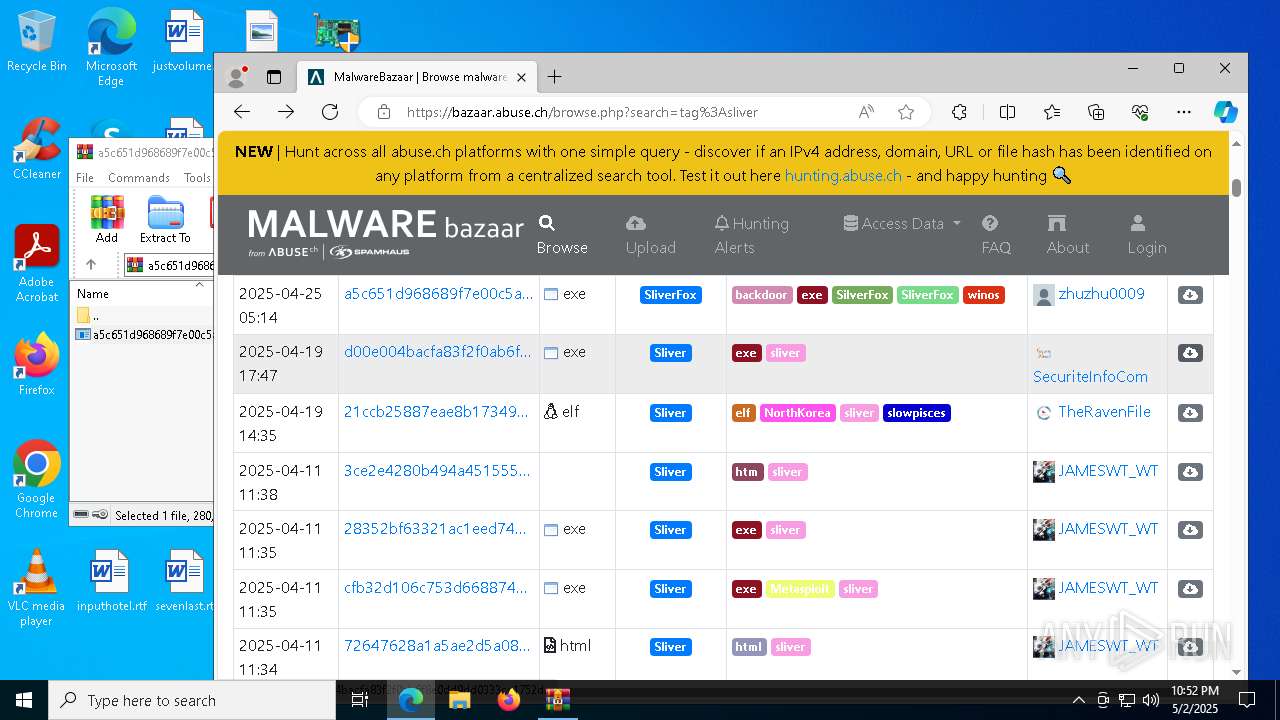The height and width of the screenshot is (720, 1280).
Task: Click the Edge forward arrow
Action: (286, 112)
